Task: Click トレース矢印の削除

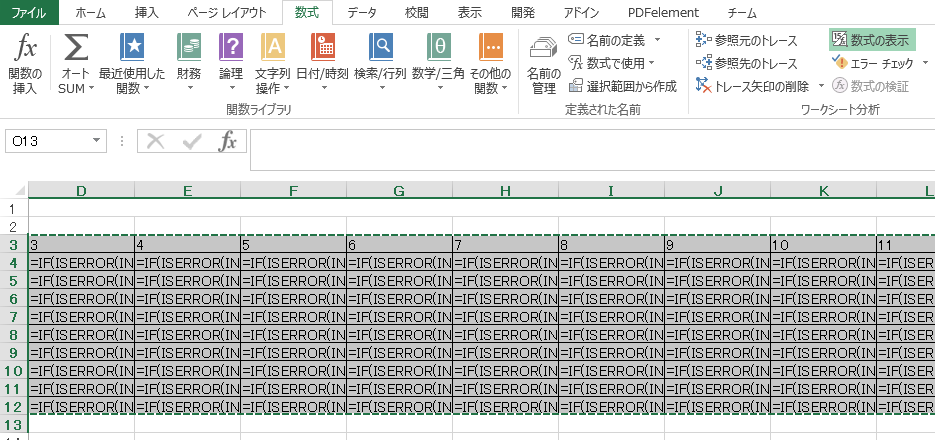Action: click(753, 86)
